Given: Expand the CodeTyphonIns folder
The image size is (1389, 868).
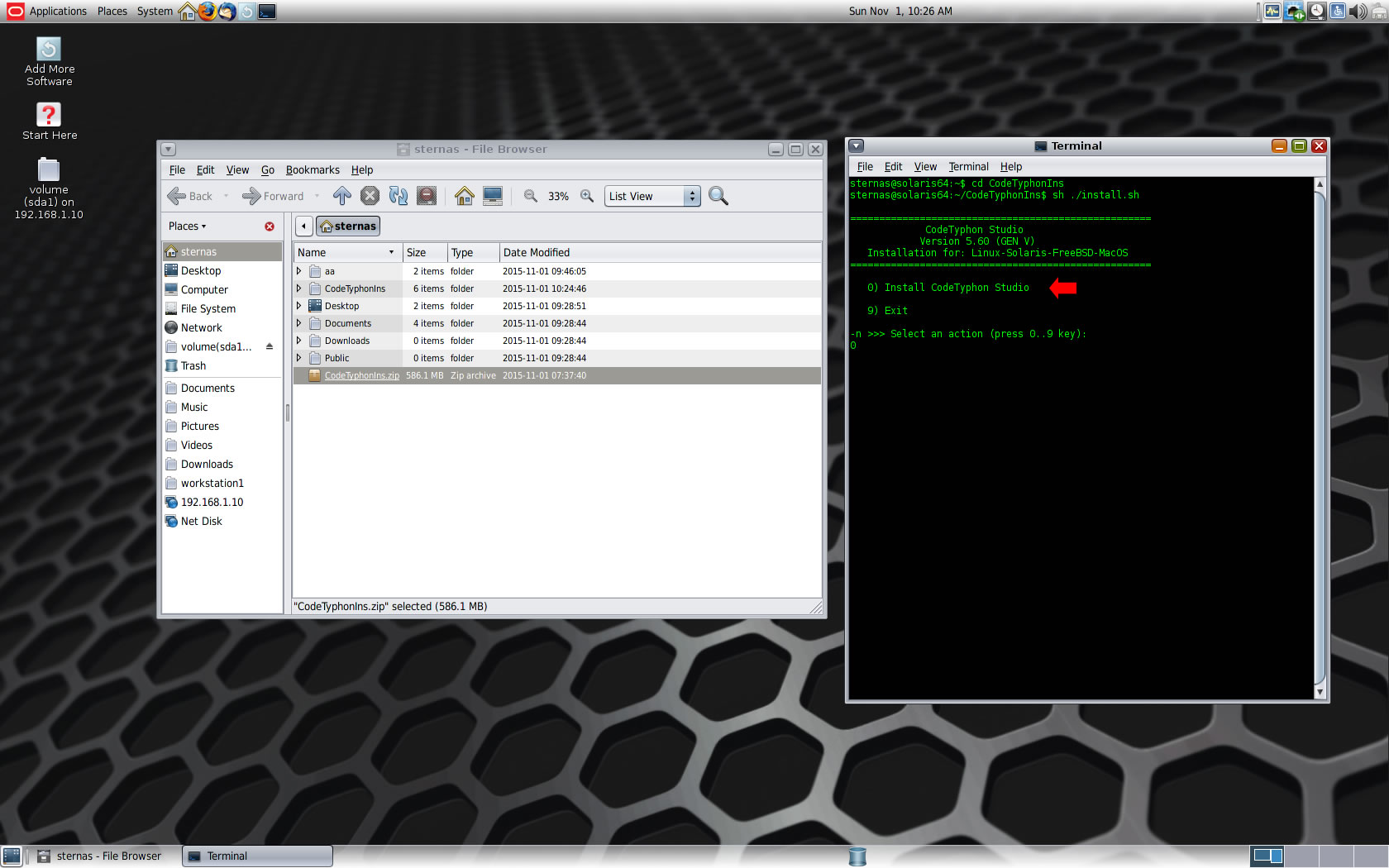Looking at the screenshot, I should (x=299, y=289).
